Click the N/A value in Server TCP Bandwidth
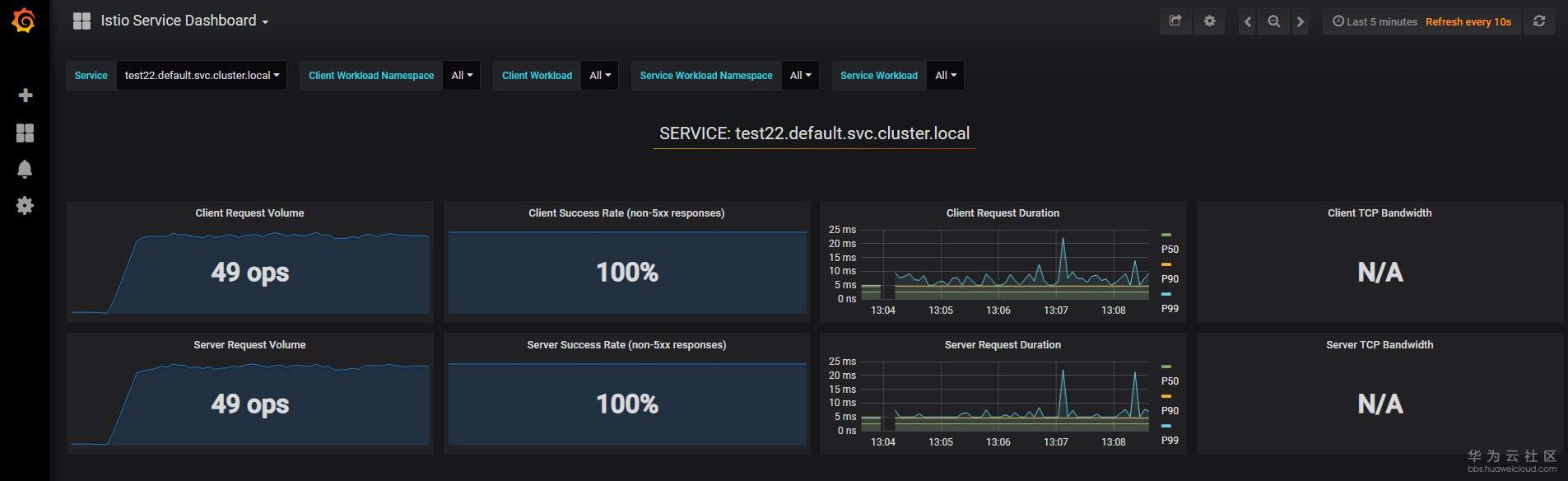 (1380, 404)
